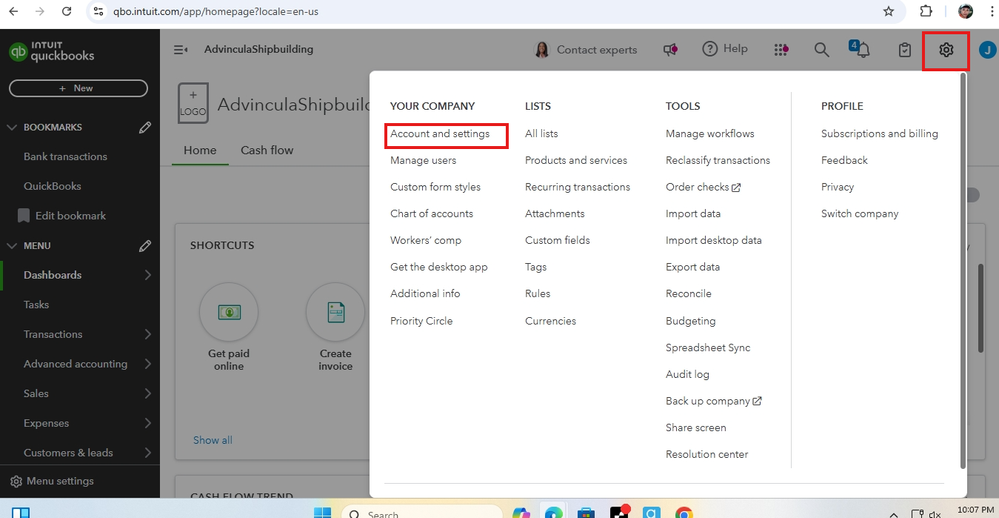
Task: Show hidden system tray icons
Action: [x=893, y=514]
